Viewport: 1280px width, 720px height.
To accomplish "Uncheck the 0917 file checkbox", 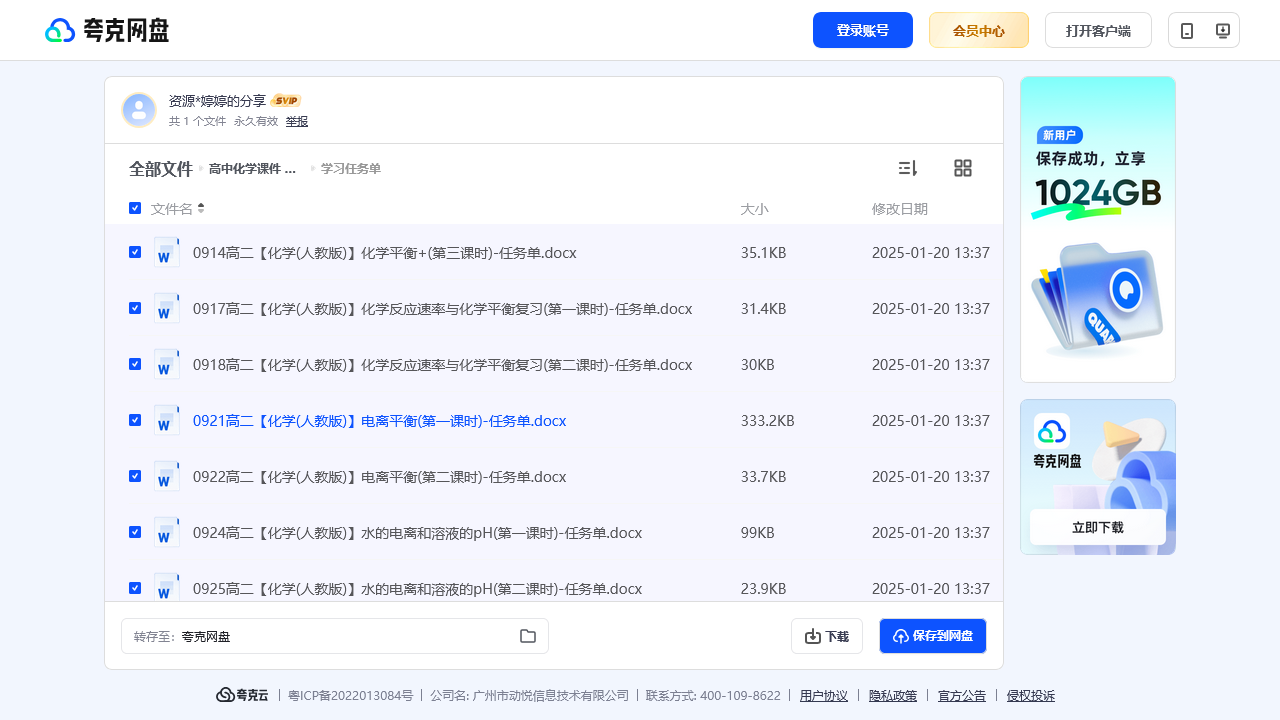I will (x=135, y=308).
